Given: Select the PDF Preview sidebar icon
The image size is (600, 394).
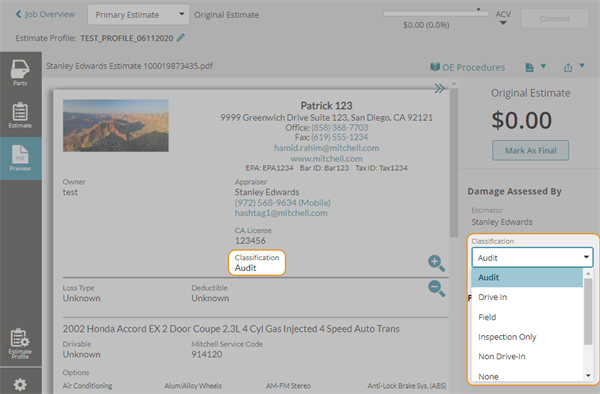Looking at the screenshot, I should pos(20,158).
